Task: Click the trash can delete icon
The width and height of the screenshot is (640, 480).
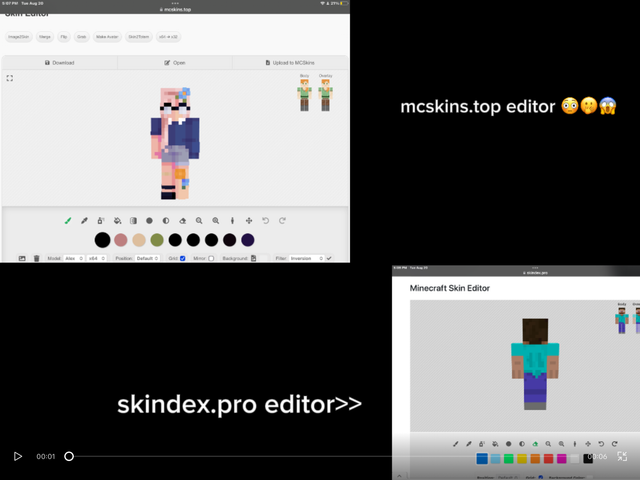Action: point(36,258)
